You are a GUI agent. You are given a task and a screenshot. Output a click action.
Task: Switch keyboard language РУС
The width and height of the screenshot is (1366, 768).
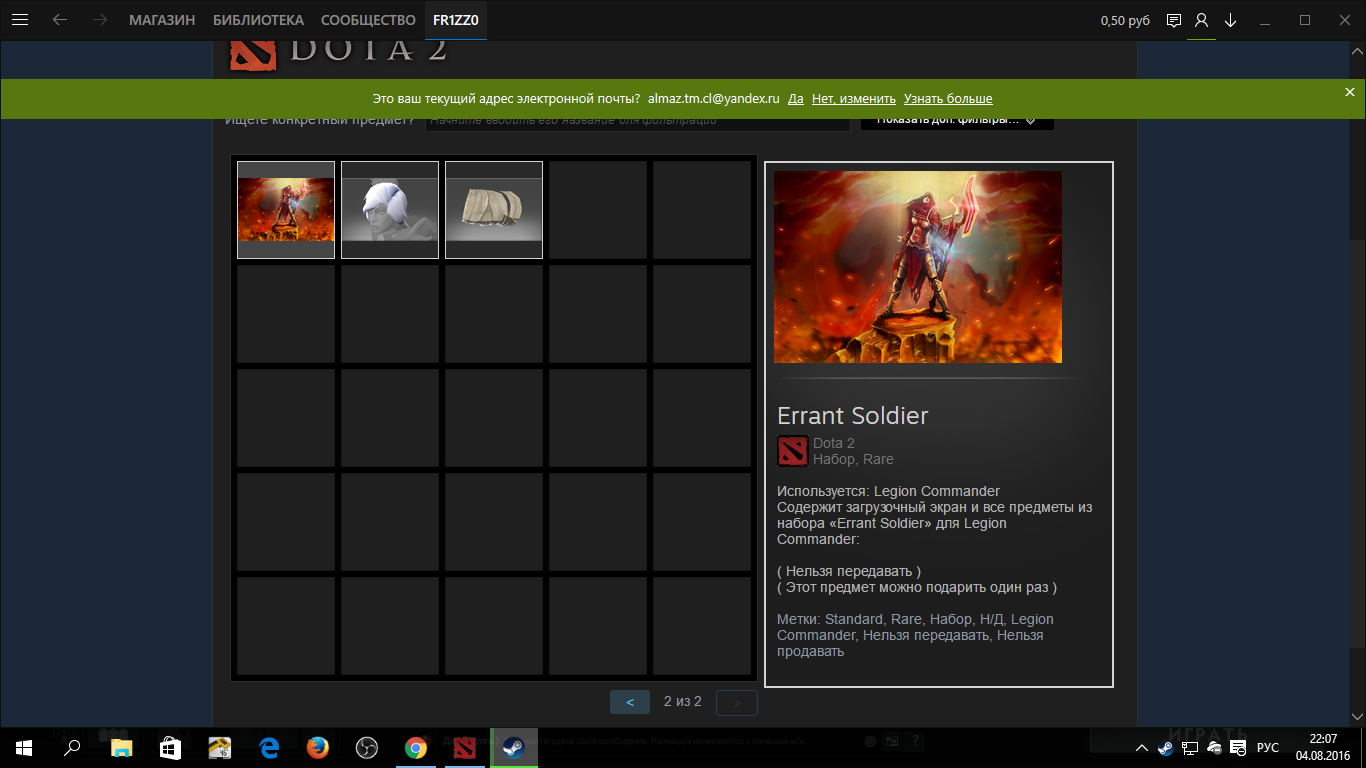click(x=1268, y=748)
